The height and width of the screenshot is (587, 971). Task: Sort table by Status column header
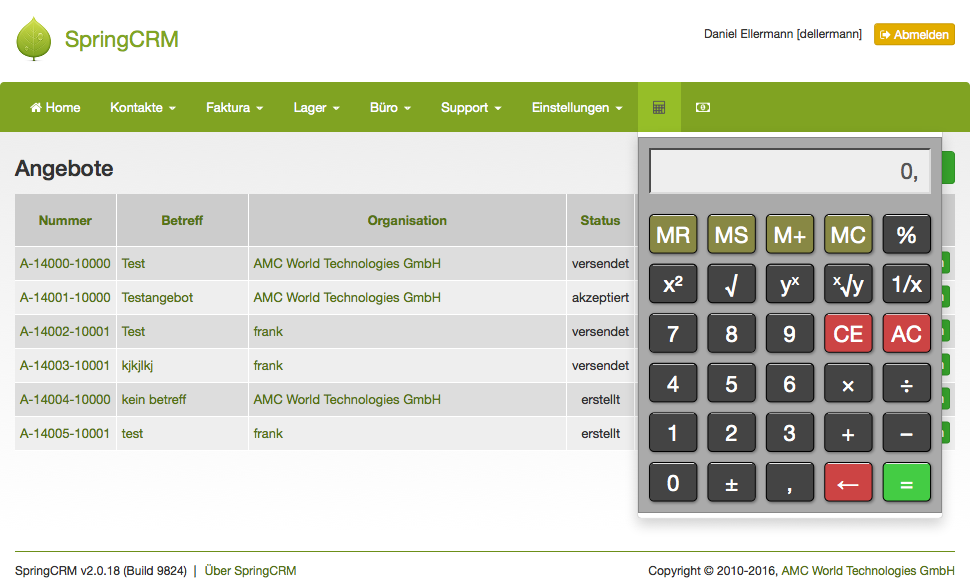click(x=599, y=220)
